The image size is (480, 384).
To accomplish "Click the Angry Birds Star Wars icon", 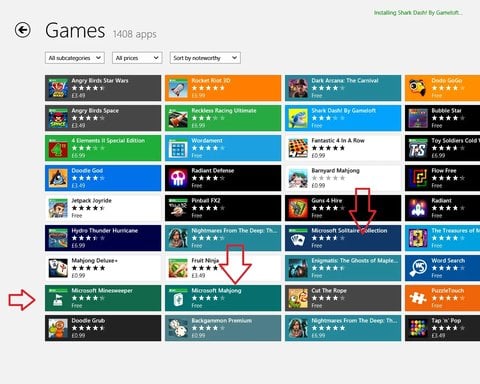I will [58, 88].
